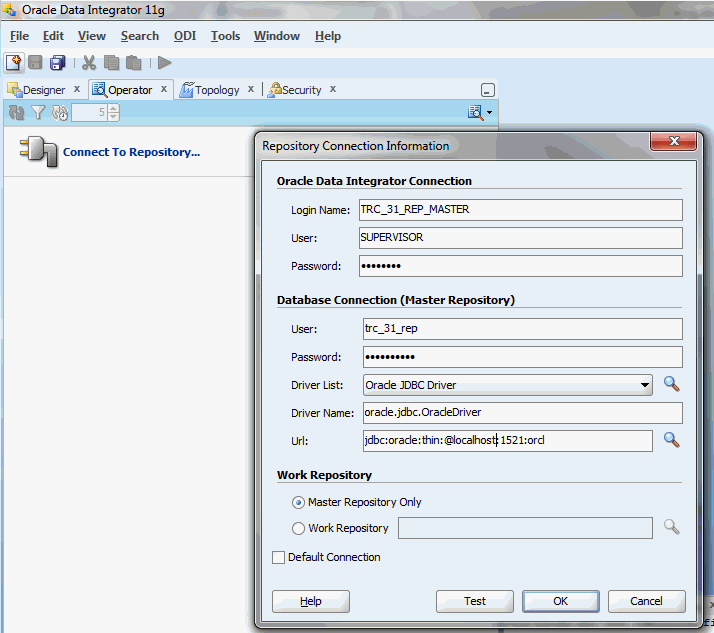This screenshot has height=633, width=714.
Task: Click the Save toolbar icon
Action: click(35, 62)
